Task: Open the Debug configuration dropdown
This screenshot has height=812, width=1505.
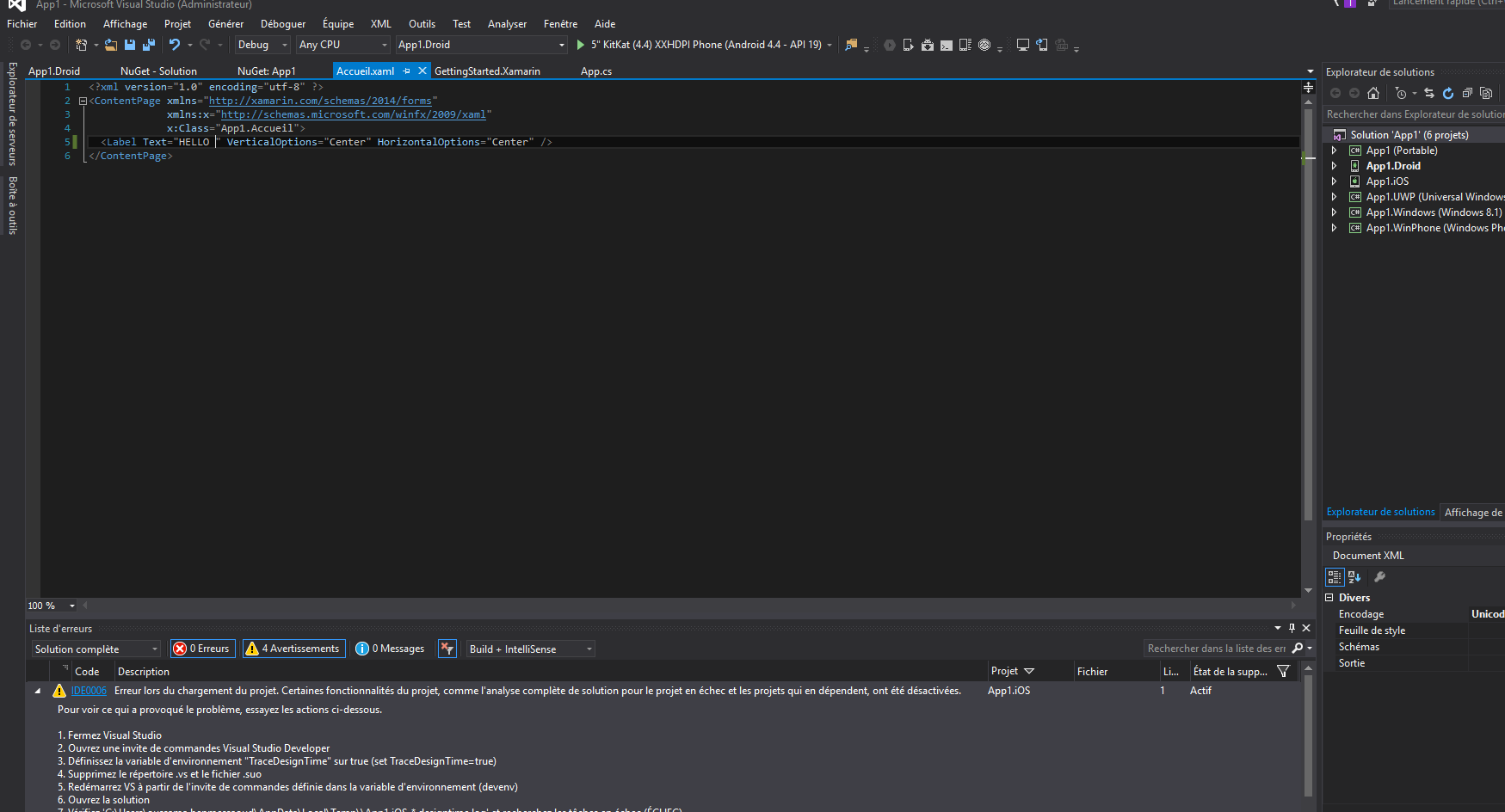Action: pyautogui.click(x=263, y=45)
